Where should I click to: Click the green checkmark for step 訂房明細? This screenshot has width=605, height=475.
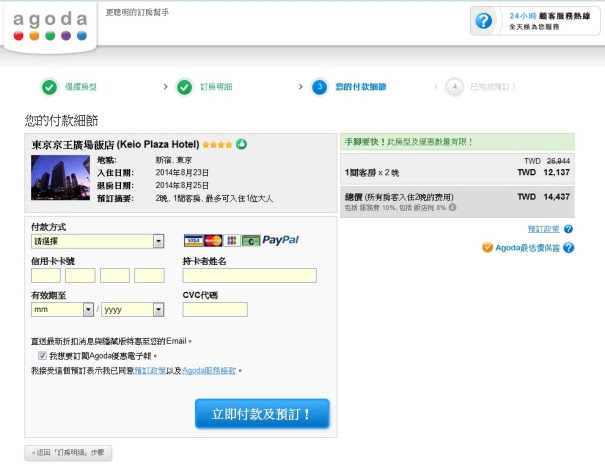pos(184,87)
